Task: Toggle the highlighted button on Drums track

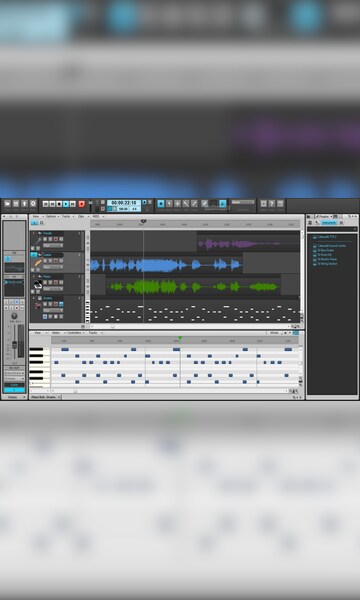Action: point(61,304)
